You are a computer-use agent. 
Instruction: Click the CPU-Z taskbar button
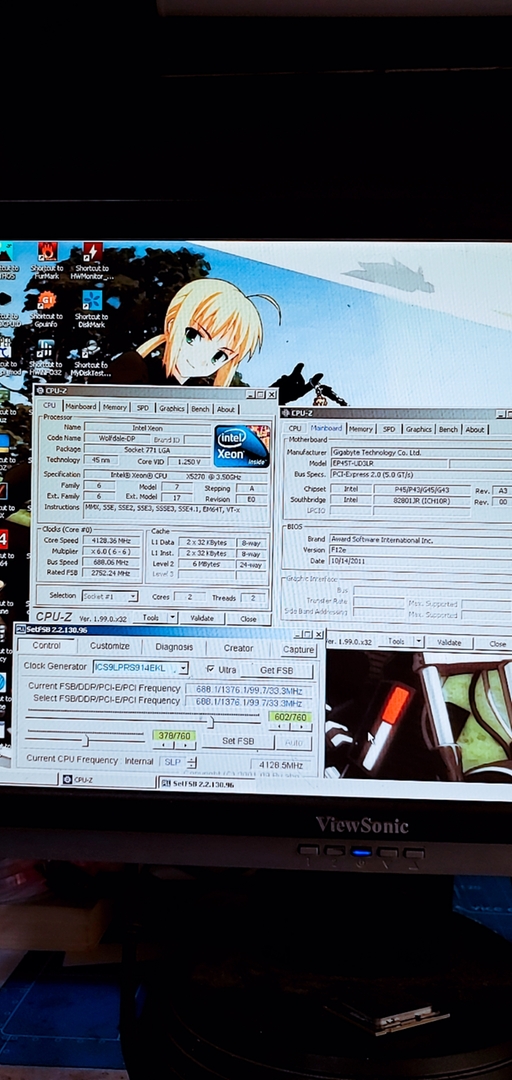pyautogui.click(x=106, y=780)
